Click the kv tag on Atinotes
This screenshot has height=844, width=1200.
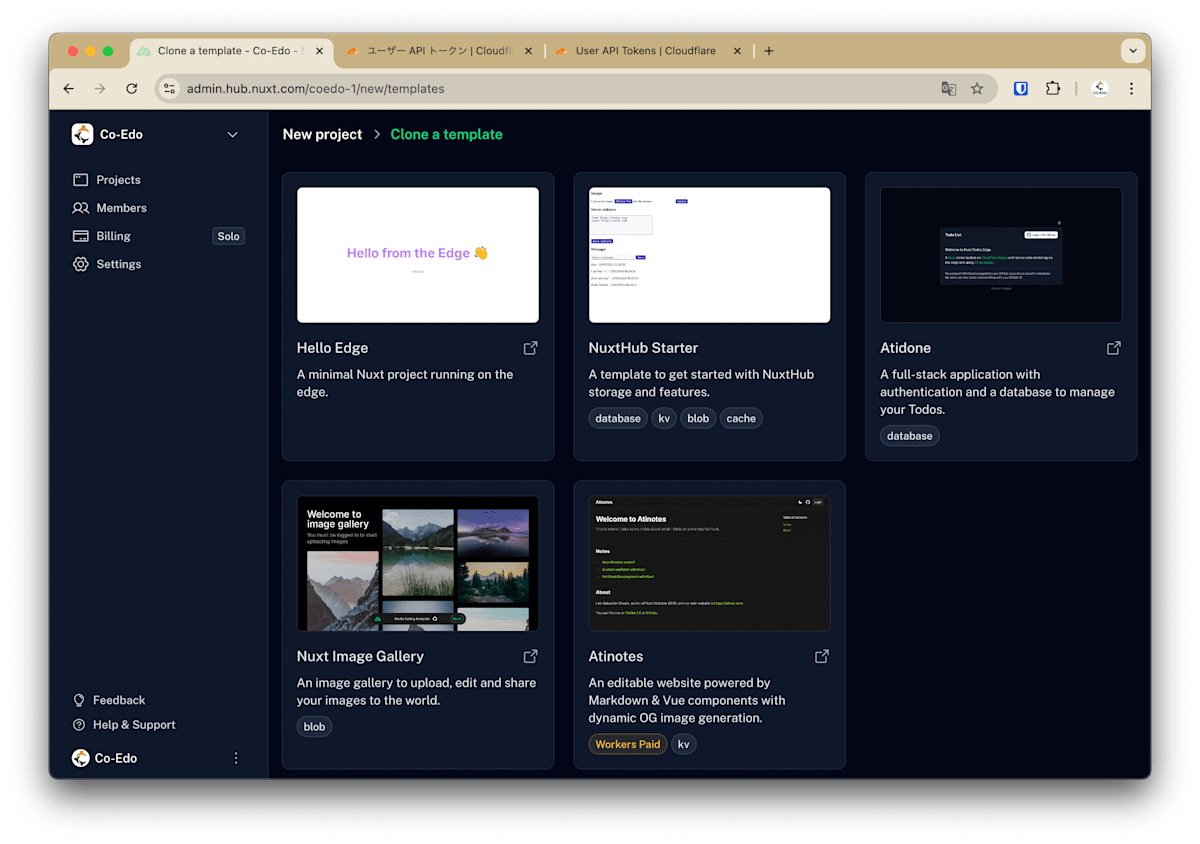click(x=683, y=744)
